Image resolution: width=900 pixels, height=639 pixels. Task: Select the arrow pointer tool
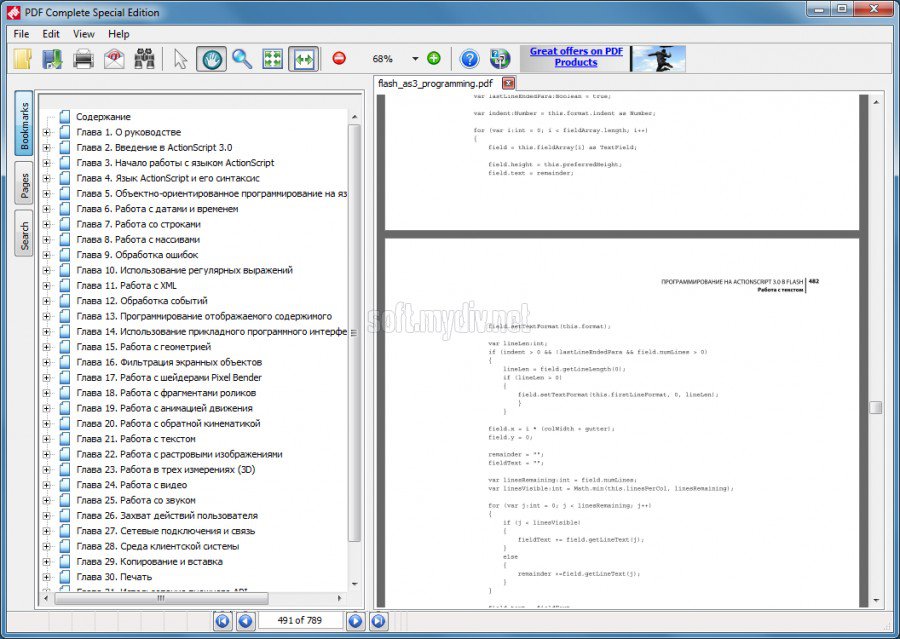click(x=180, y=59)
